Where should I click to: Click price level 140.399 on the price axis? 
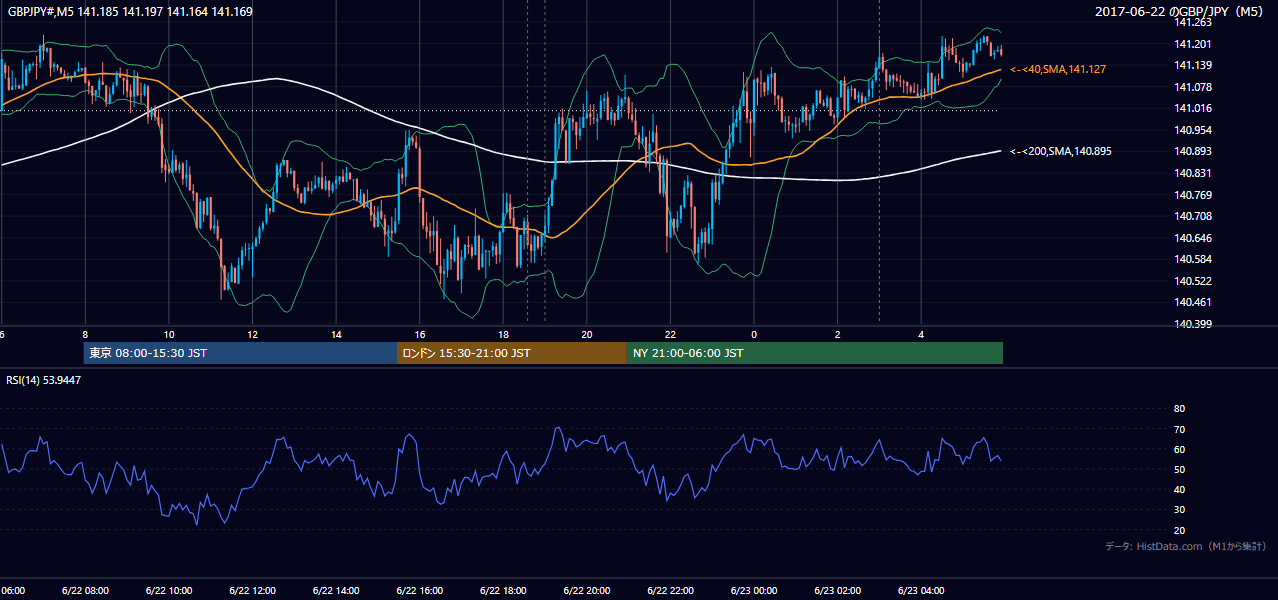tap(1192, 324)
